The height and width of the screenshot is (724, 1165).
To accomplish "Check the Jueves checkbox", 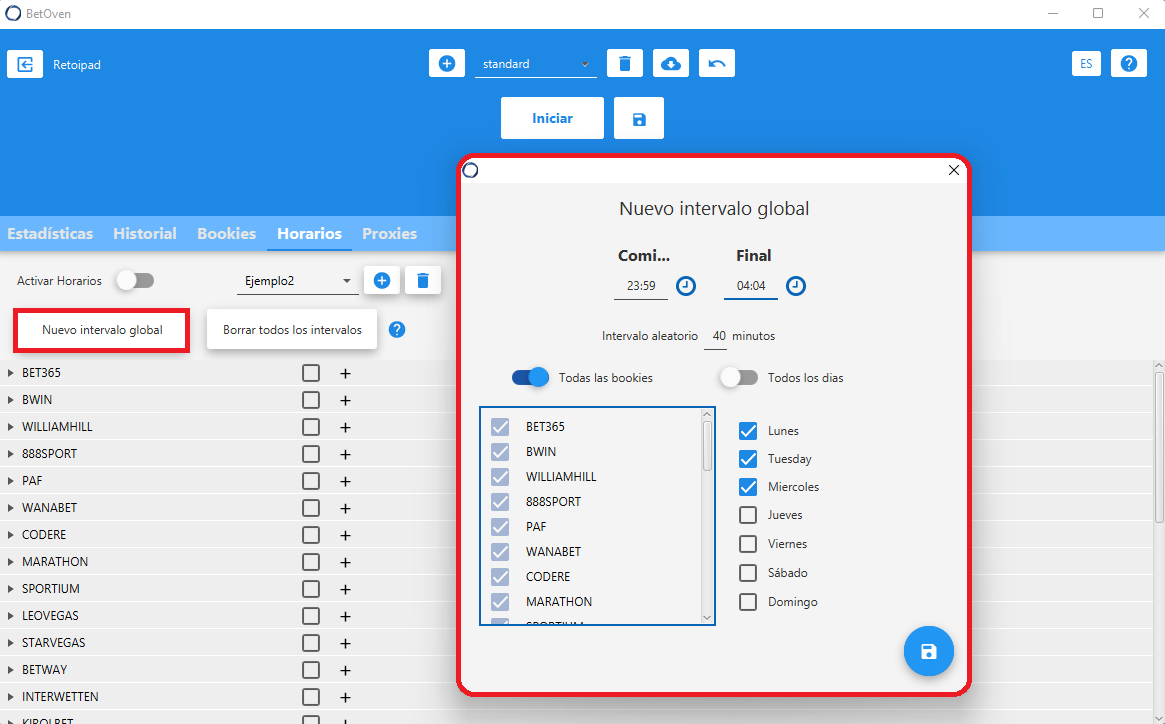I will coord(747,514).
